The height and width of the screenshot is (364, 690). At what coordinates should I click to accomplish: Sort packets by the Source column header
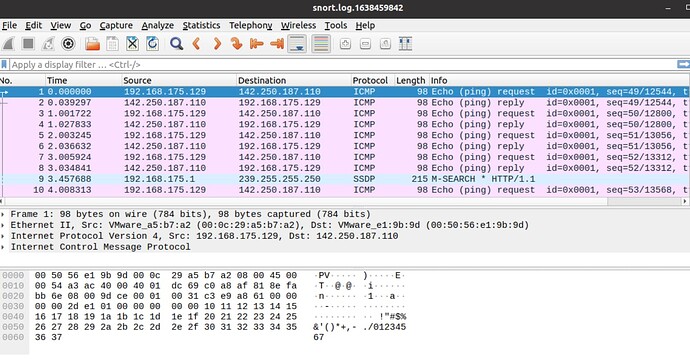[179, 81]
